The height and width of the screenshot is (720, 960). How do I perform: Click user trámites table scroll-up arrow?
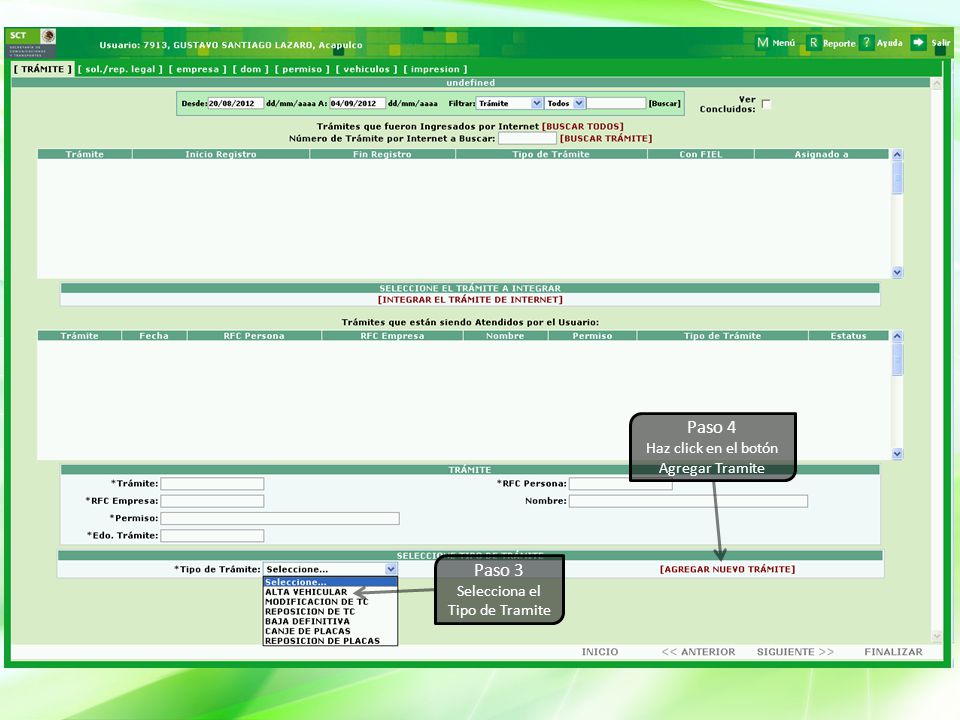click(x=897, y=336)
